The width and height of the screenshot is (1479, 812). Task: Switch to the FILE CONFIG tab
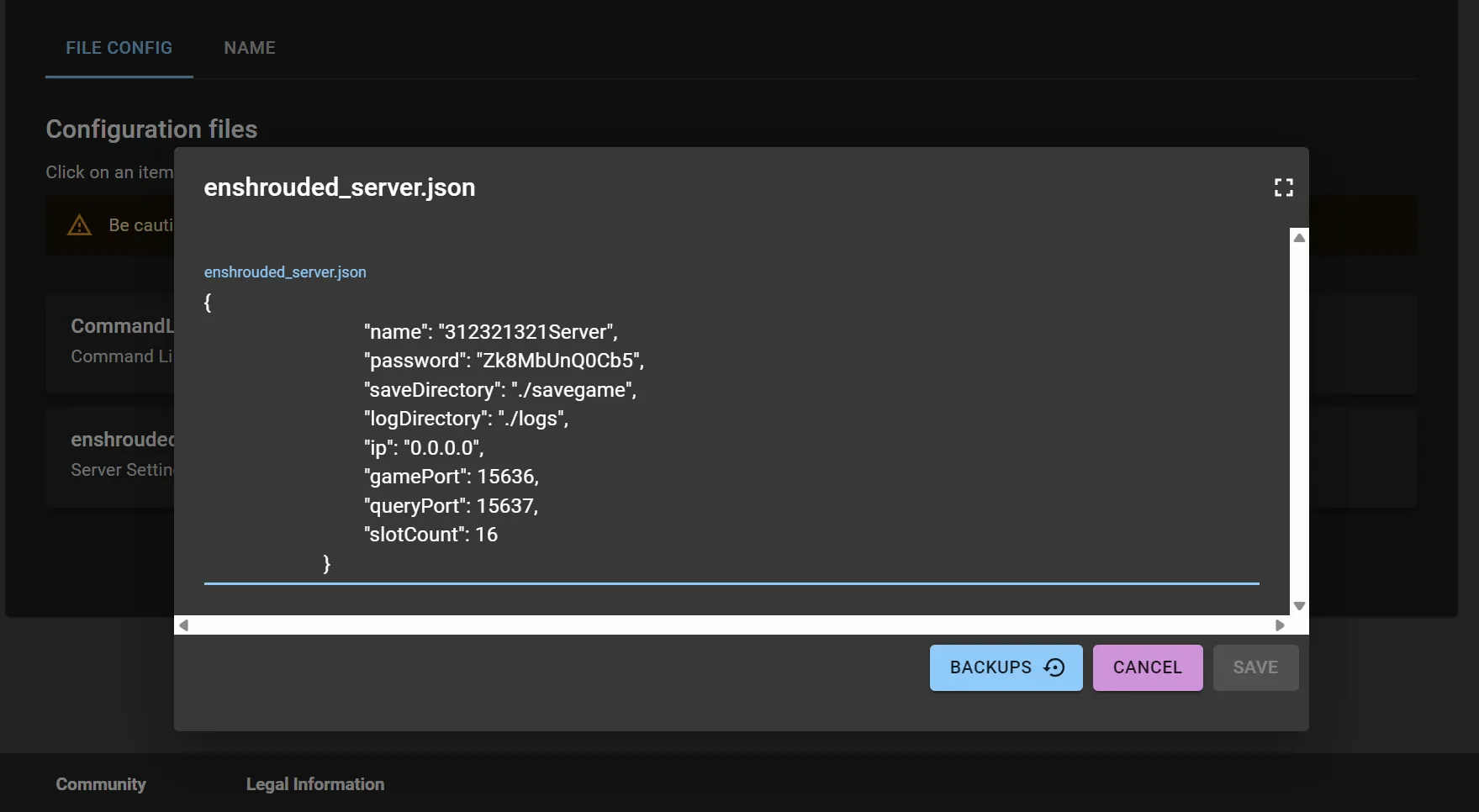click(x=119, y=48)
